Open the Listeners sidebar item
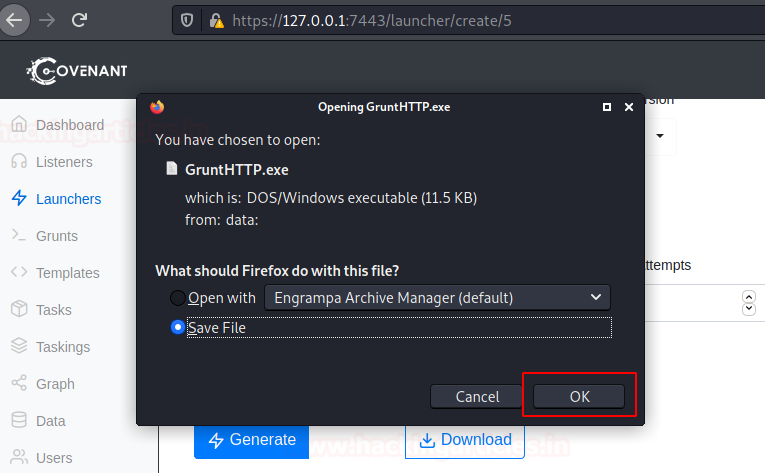765x473 pixels. tap(52, 162)
